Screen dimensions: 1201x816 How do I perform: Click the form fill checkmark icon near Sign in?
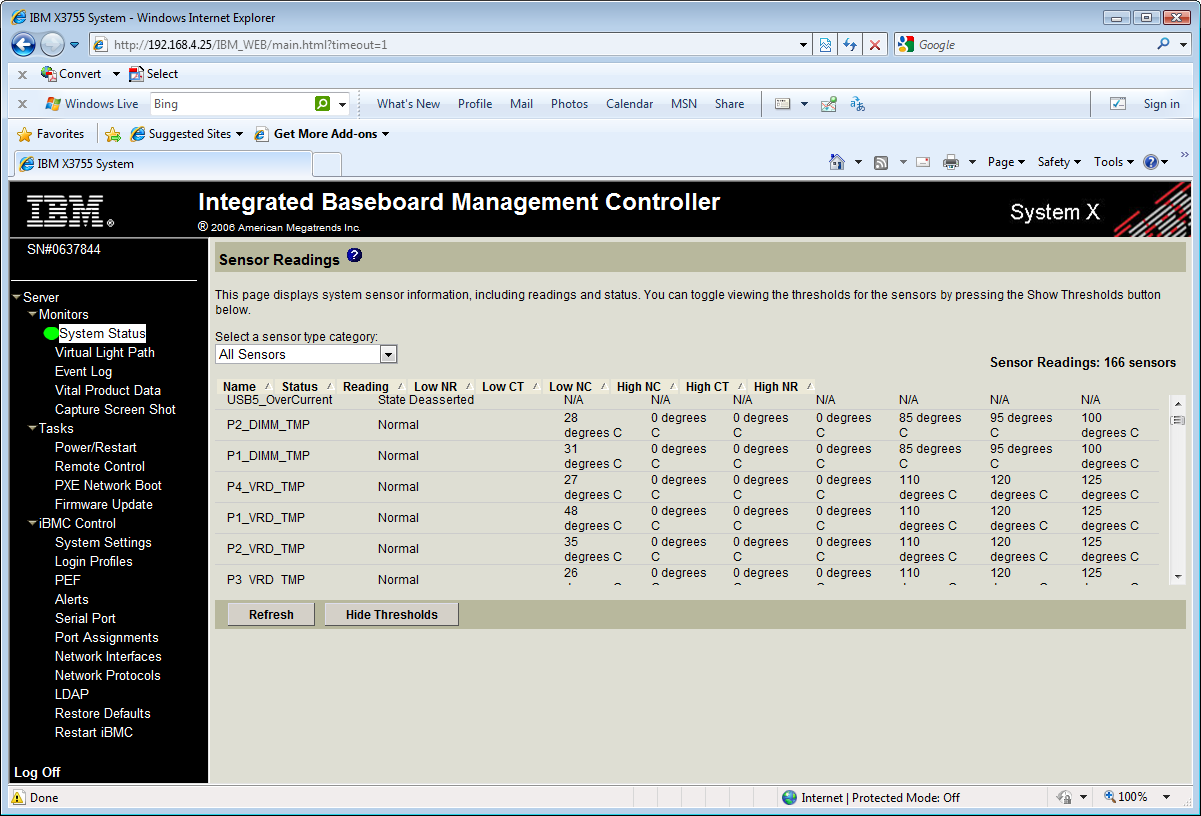coord(1118,104)
